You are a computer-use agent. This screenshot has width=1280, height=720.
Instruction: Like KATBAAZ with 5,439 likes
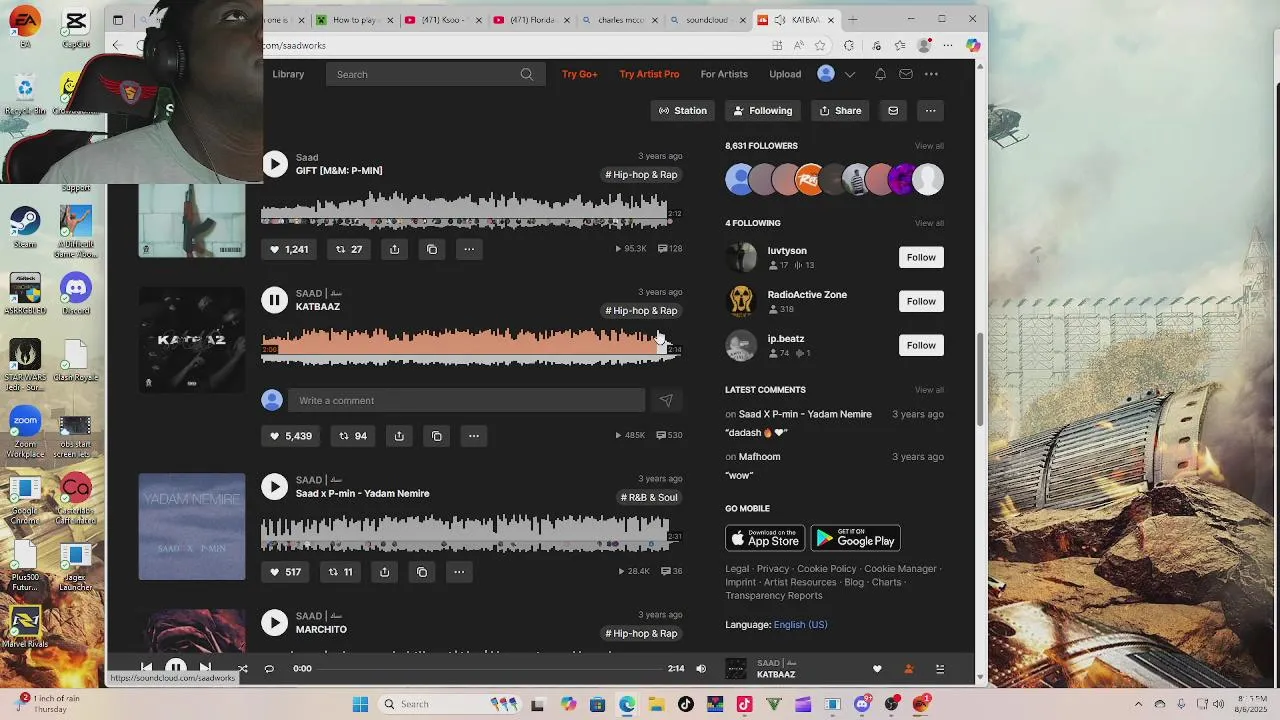coord(291,436)
